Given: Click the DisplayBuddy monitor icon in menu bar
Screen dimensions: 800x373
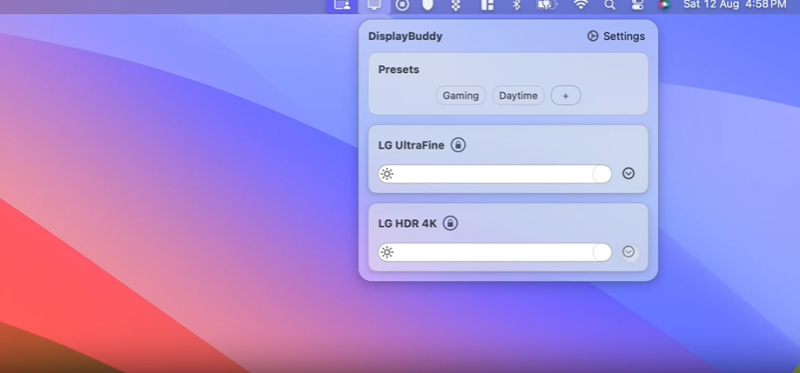Looking at the screenshot, I should pos(374,5).
